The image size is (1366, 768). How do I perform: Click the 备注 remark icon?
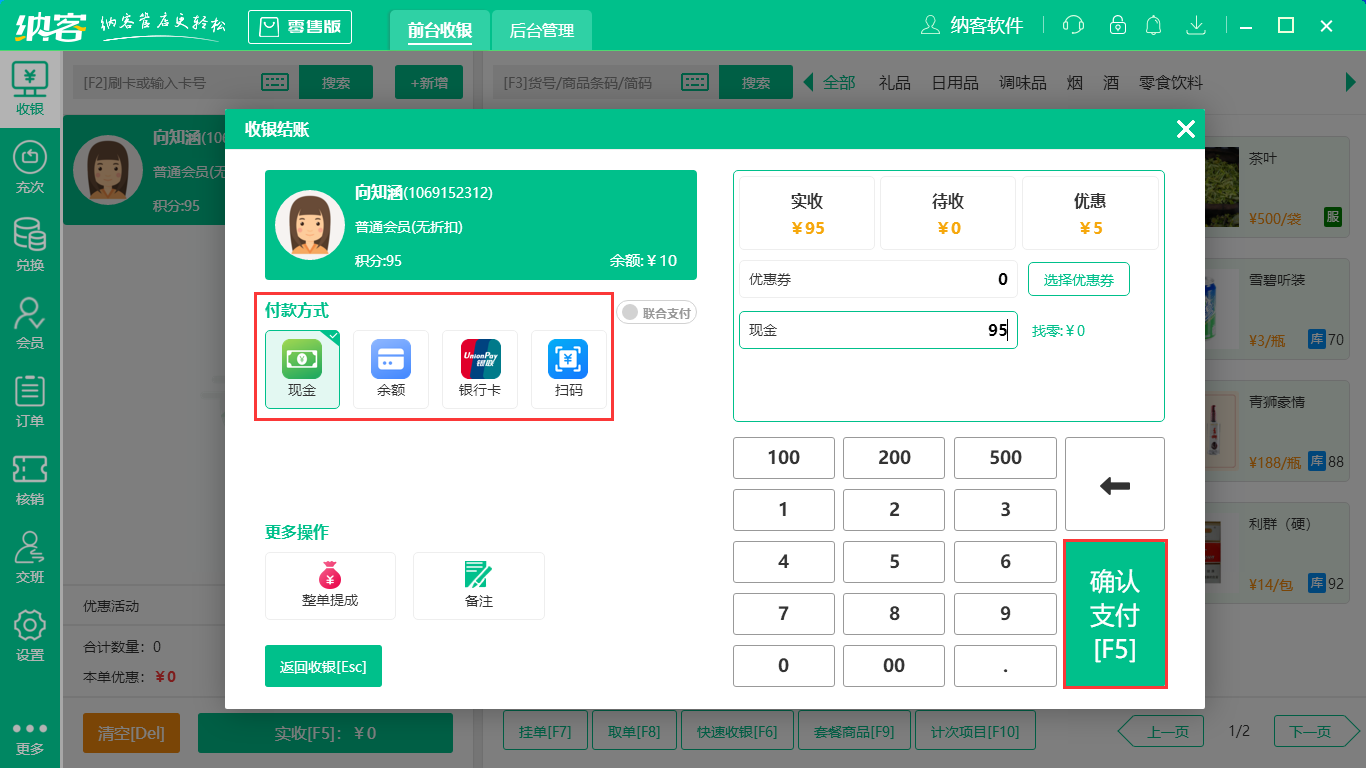[x=479, y=586]
